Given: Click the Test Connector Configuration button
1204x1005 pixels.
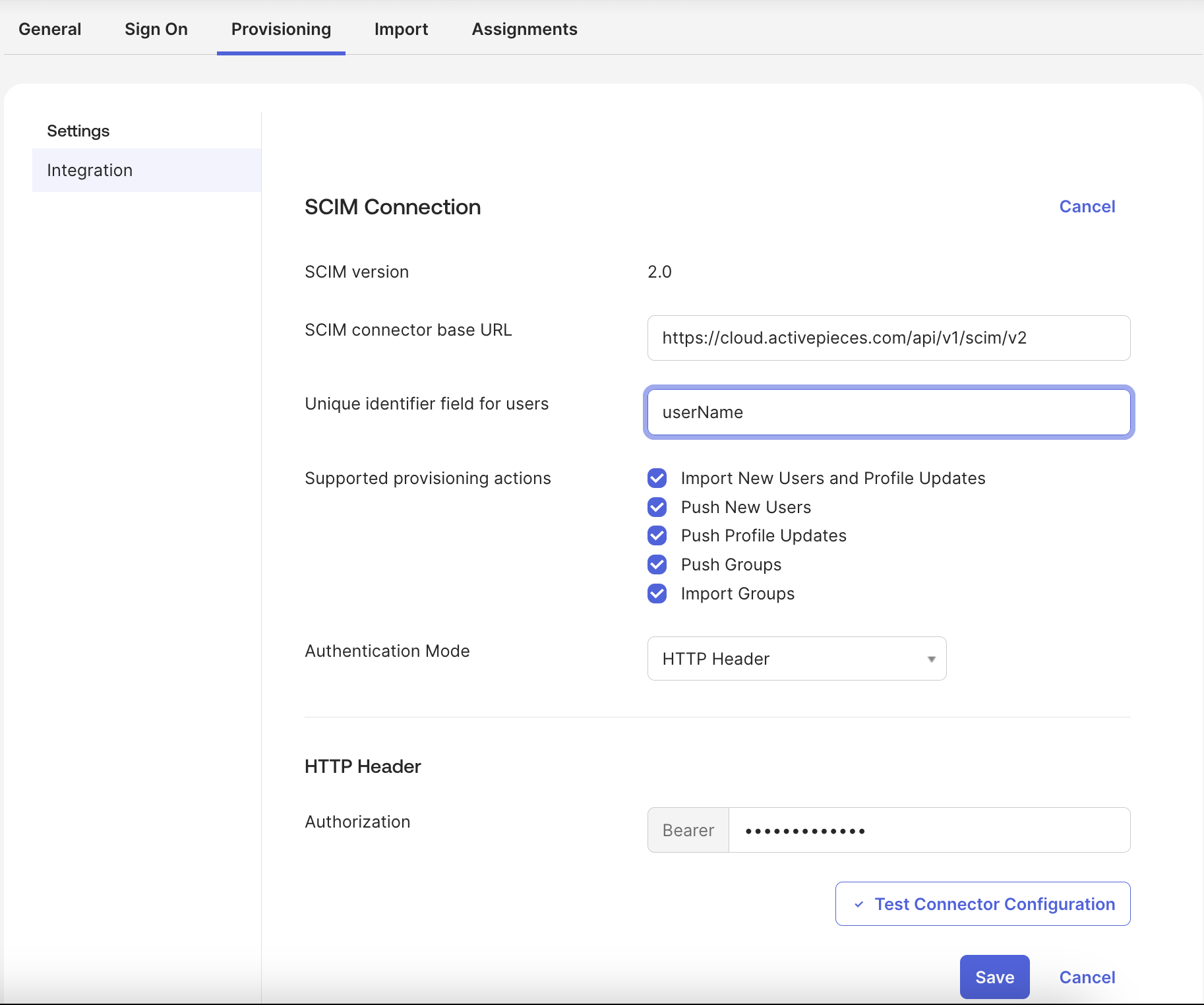Looking at the screenshot, I should click(x=982, y=904).
